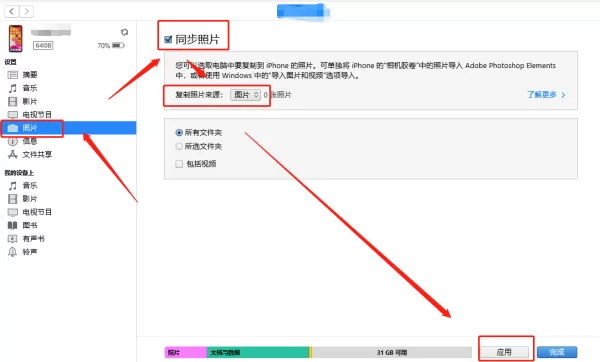Screen dimensions: 600x362
Task: Open 影片 film icon under 设置
Action: (13, 101)
